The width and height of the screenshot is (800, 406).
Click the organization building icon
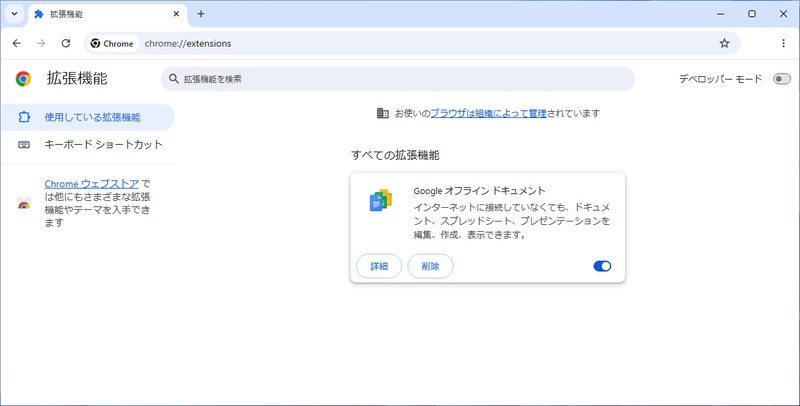tap(383, 113)
